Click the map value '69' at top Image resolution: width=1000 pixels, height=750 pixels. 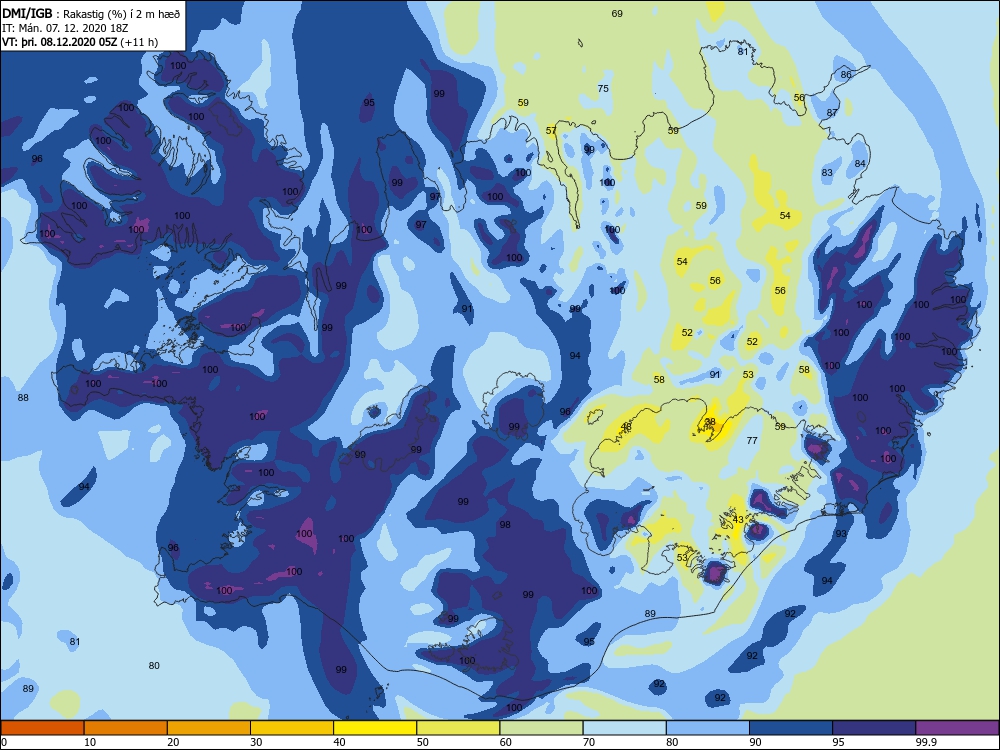(617, 13)
